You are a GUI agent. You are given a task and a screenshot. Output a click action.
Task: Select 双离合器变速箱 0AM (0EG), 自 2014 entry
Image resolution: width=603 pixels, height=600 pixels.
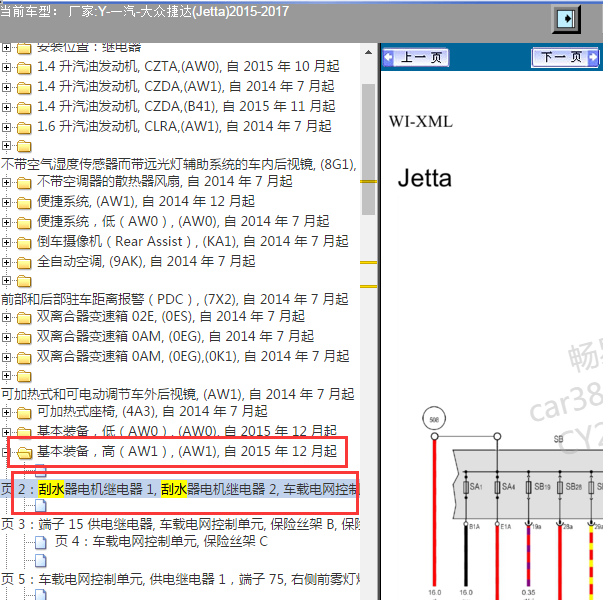click(x=175, y=337)
